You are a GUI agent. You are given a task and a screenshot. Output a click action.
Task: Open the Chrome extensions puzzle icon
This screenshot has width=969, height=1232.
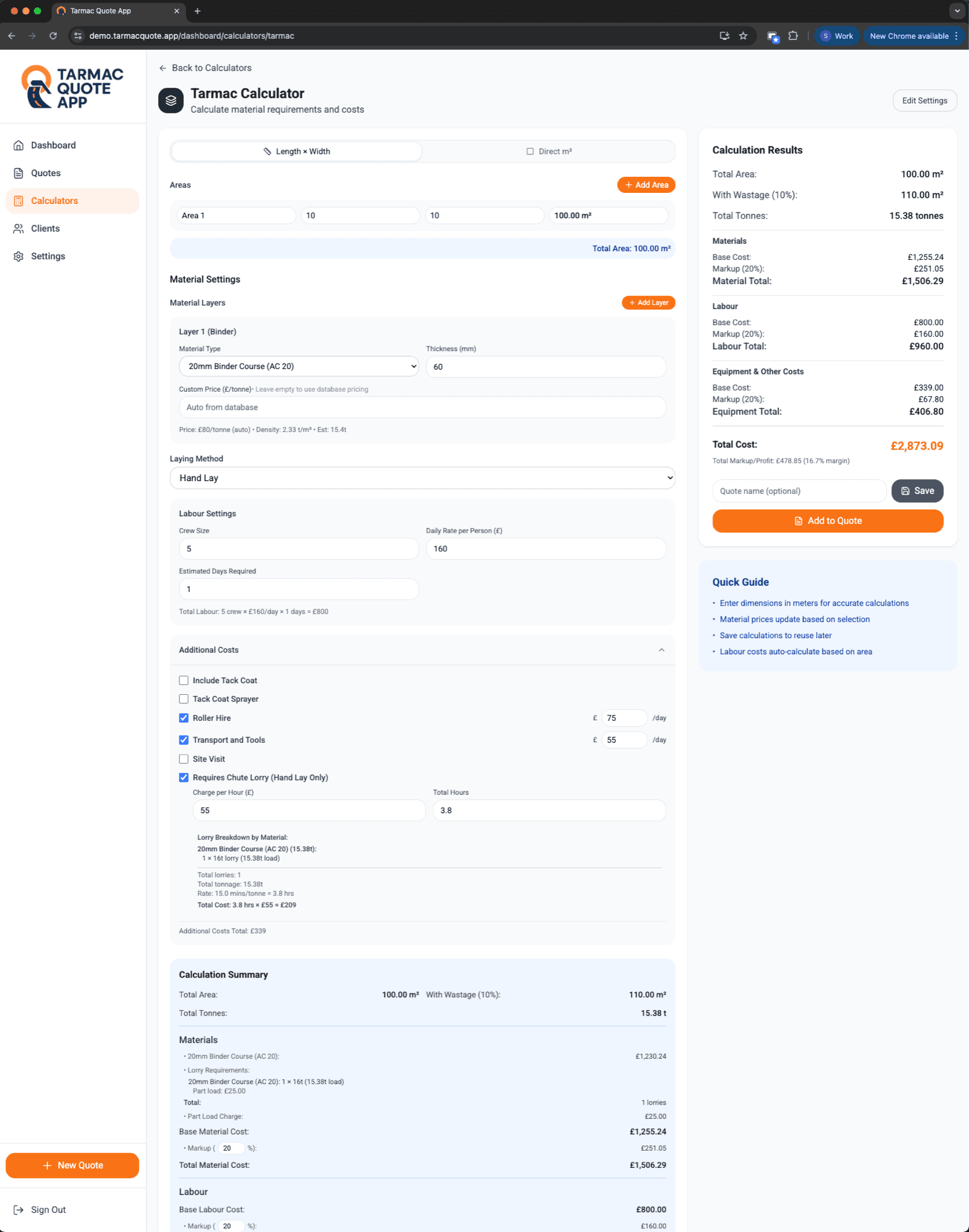[793, 36]
